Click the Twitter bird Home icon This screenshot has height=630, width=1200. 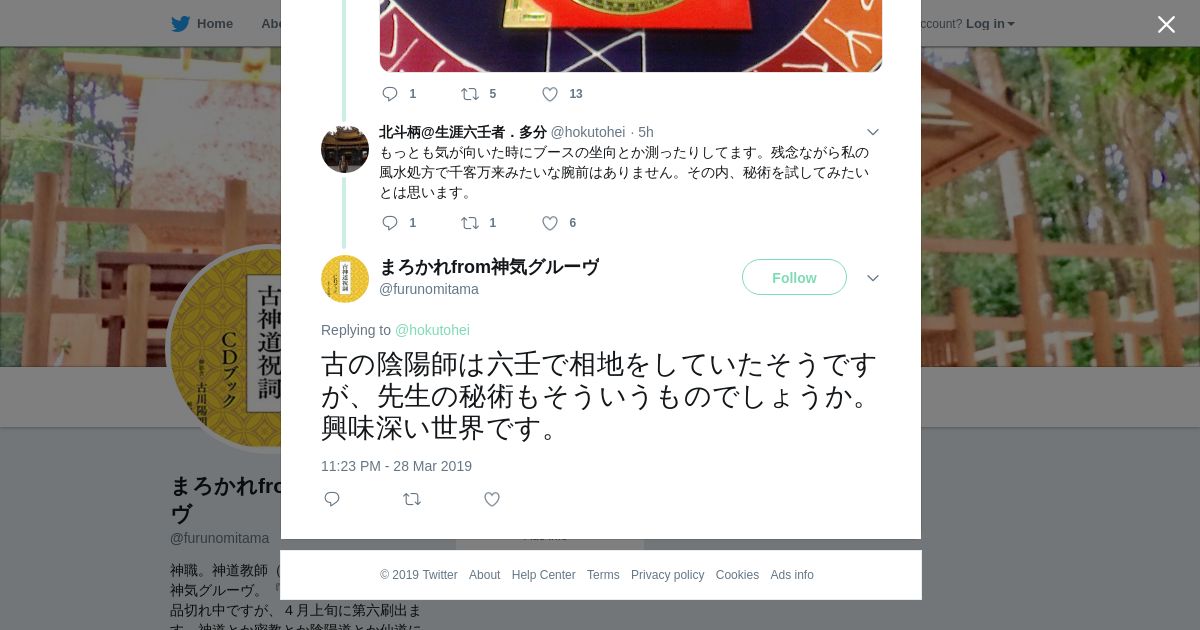pyautogui.click(x=180, y=24)
